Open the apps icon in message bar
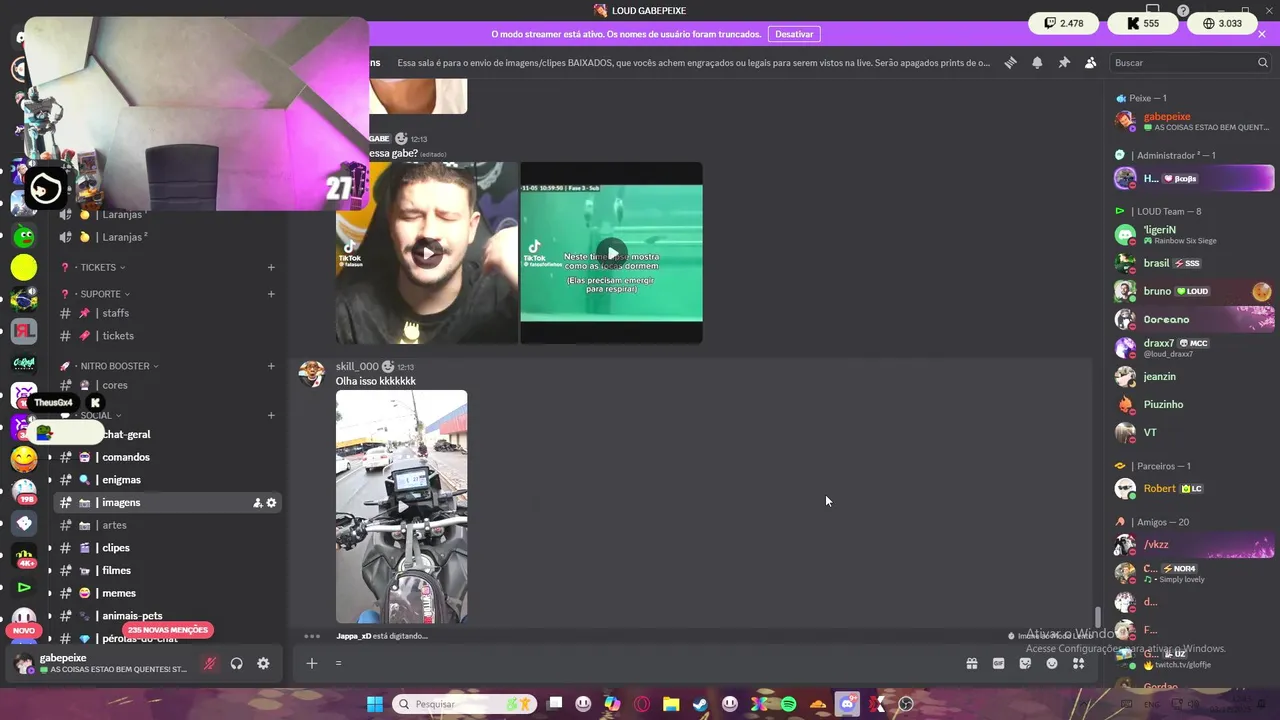The height and width of the screenshot is (720, 1280). [x=1079, y=663]
